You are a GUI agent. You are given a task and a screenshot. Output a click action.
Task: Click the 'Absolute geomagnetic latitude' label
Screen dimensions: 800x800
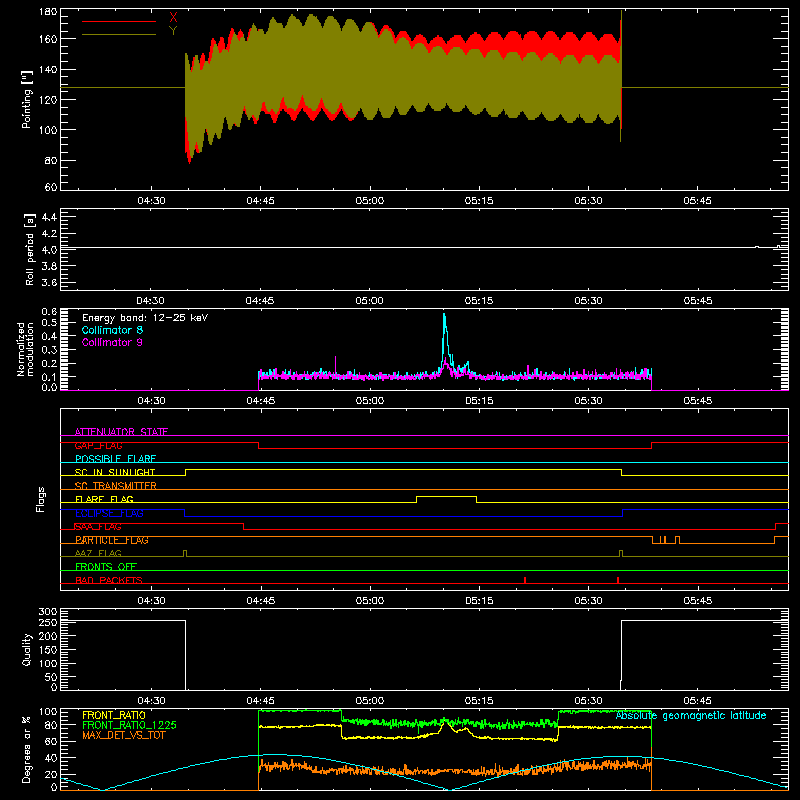point(691,716)
